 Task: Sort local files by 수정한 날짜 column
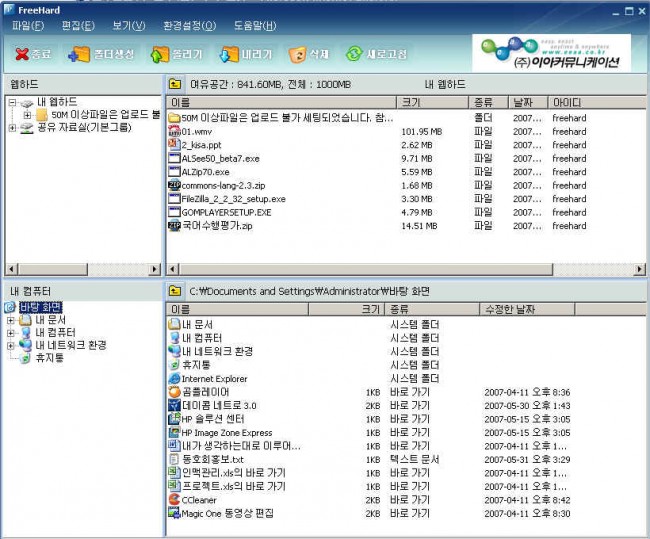520,310
